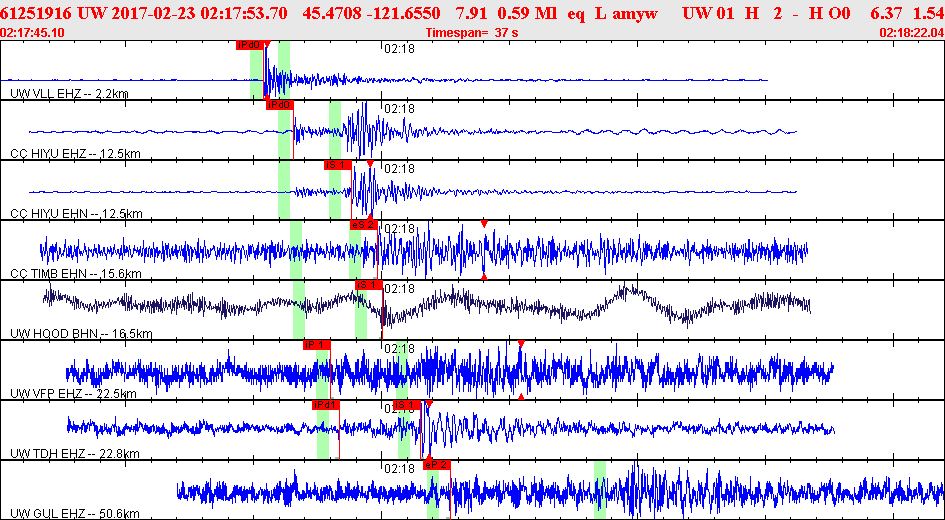The height and width of the screenshot is (520, 945).
Task: Click the red down-triangle on CC HIYU EHN trace
Action: [370, 164]
